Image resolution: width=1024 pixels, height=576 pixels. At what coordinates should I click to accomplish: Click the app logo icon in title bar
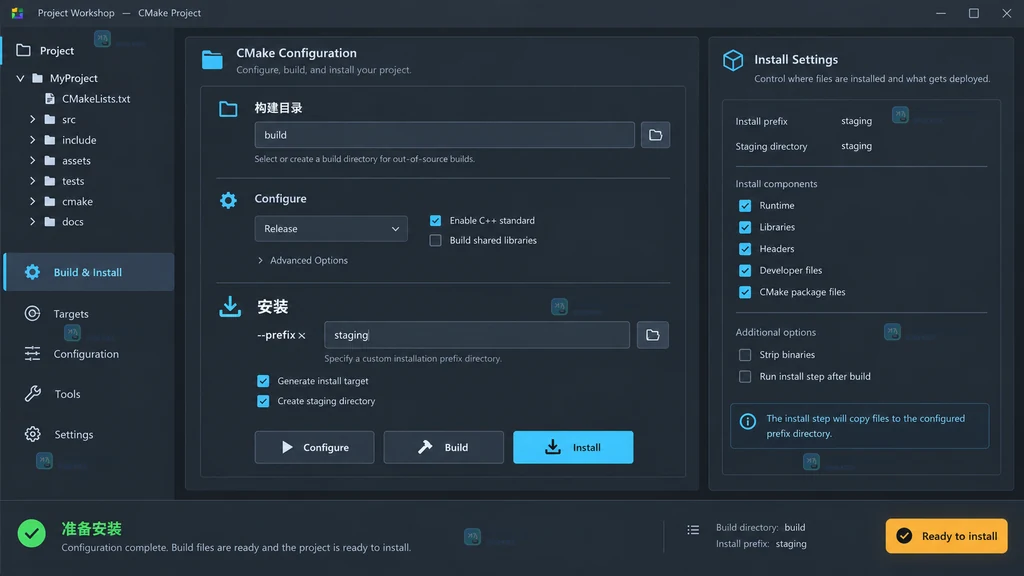(18, 13)
